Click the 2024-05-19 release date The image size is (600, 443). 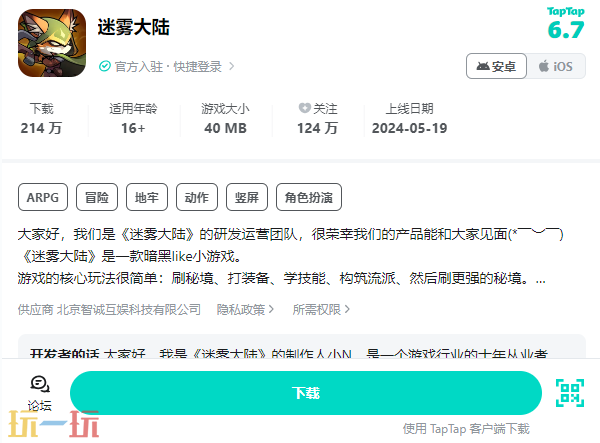click(409, 128)
